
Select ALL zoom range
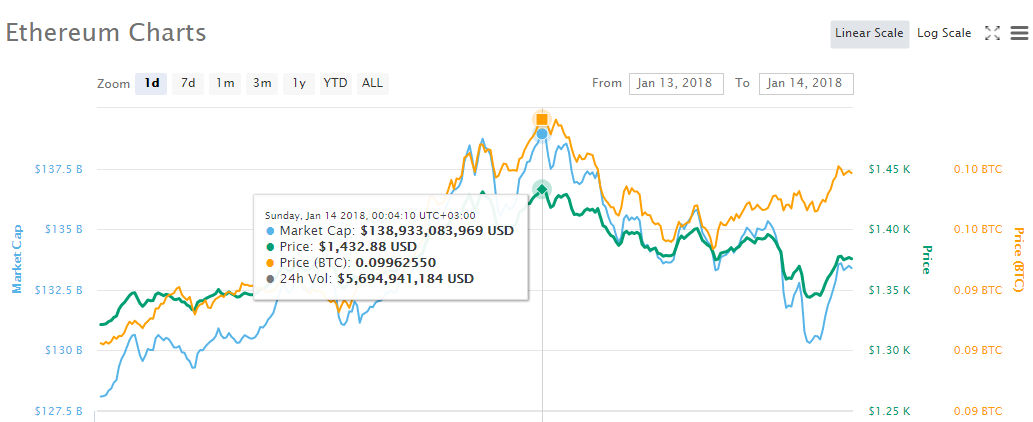click(x=372, y=84)
